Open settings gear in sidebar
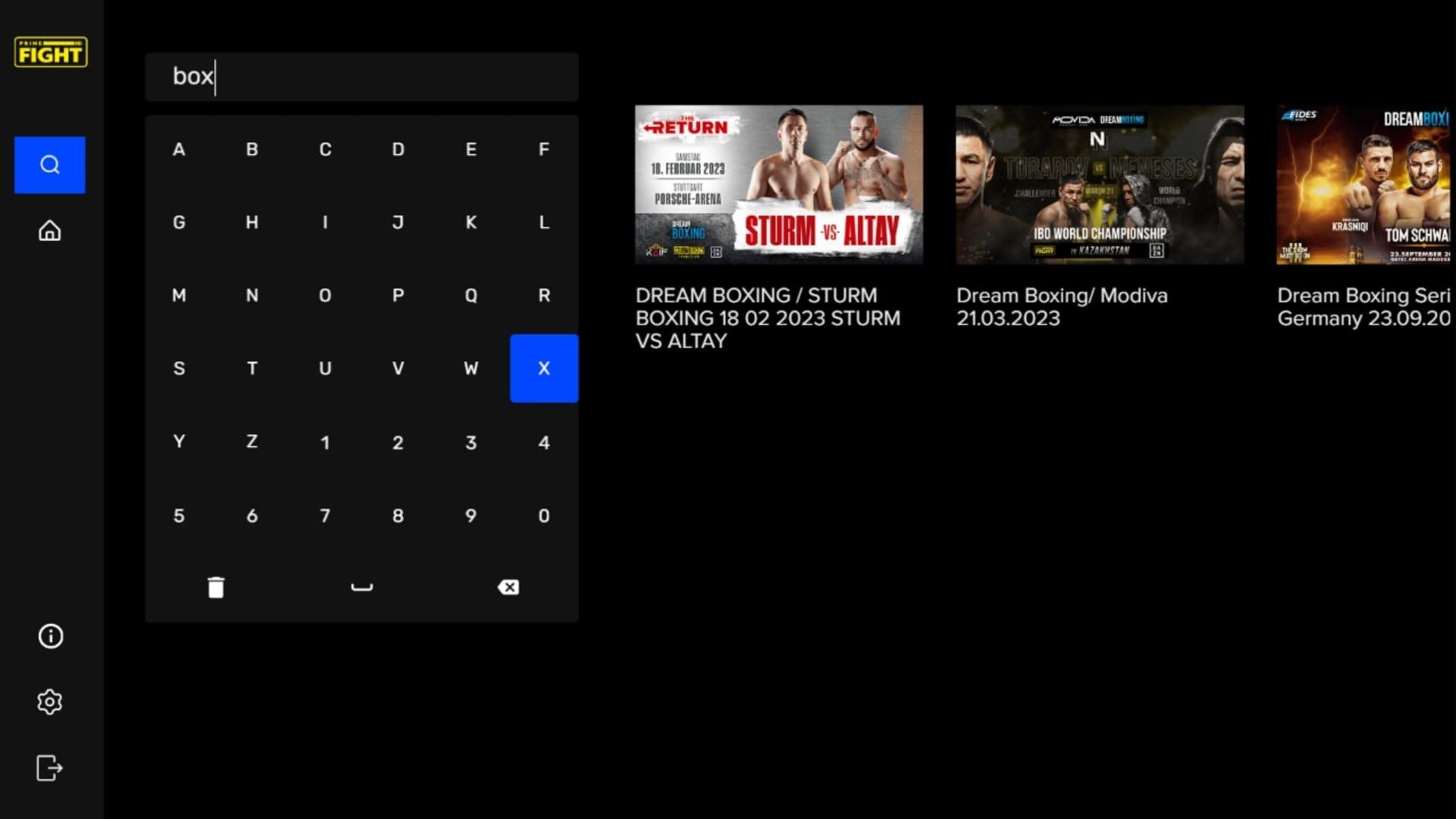 pos(50,702)
